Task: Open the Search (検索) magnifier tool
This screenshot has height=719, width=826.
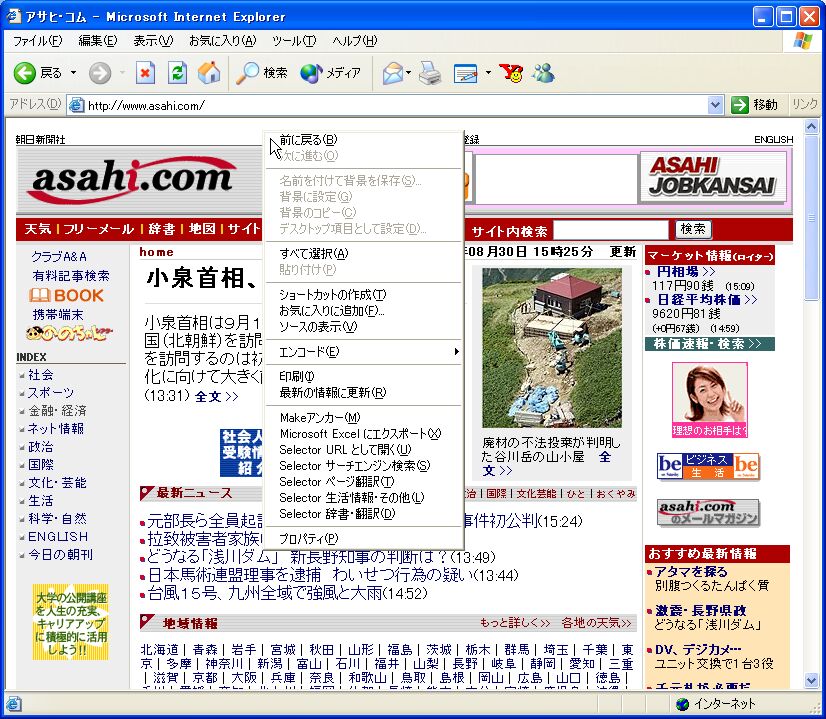Action: pos(262,73)
